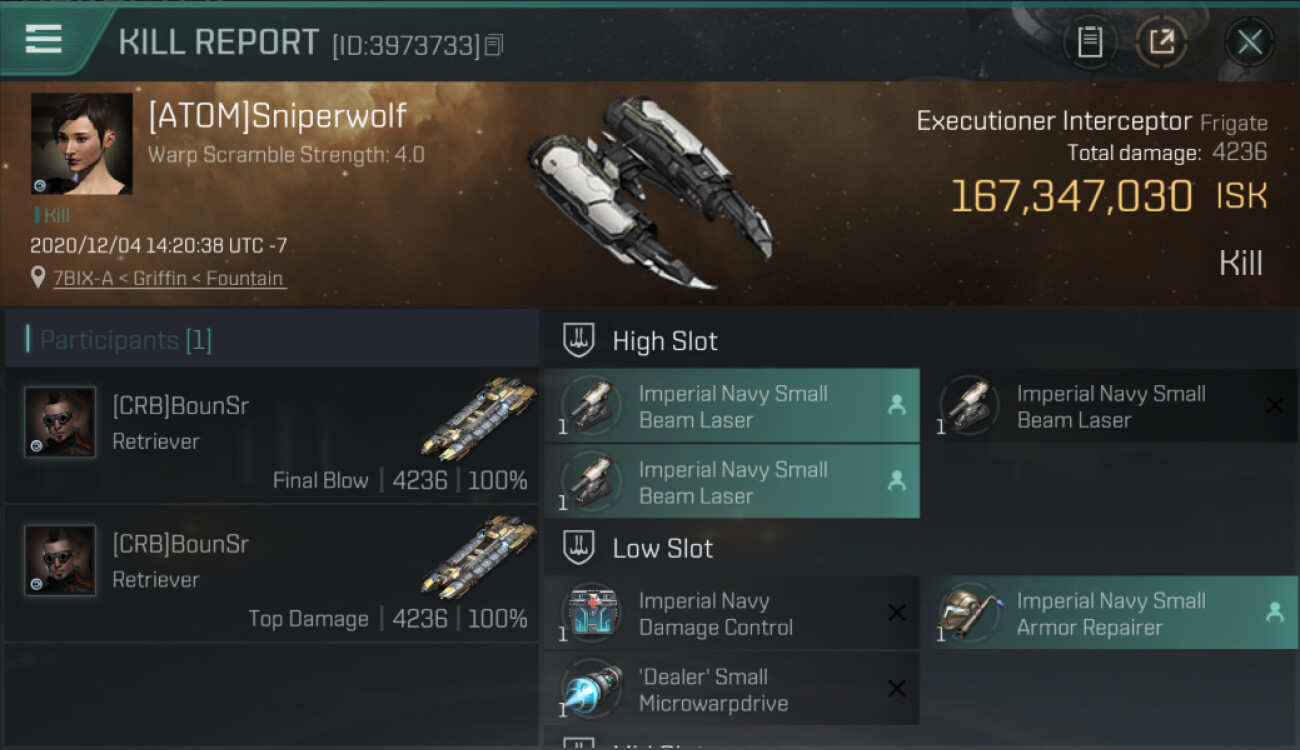The image size is (1300, 750).
Task: Close the kill report window
Action: 1249,42
